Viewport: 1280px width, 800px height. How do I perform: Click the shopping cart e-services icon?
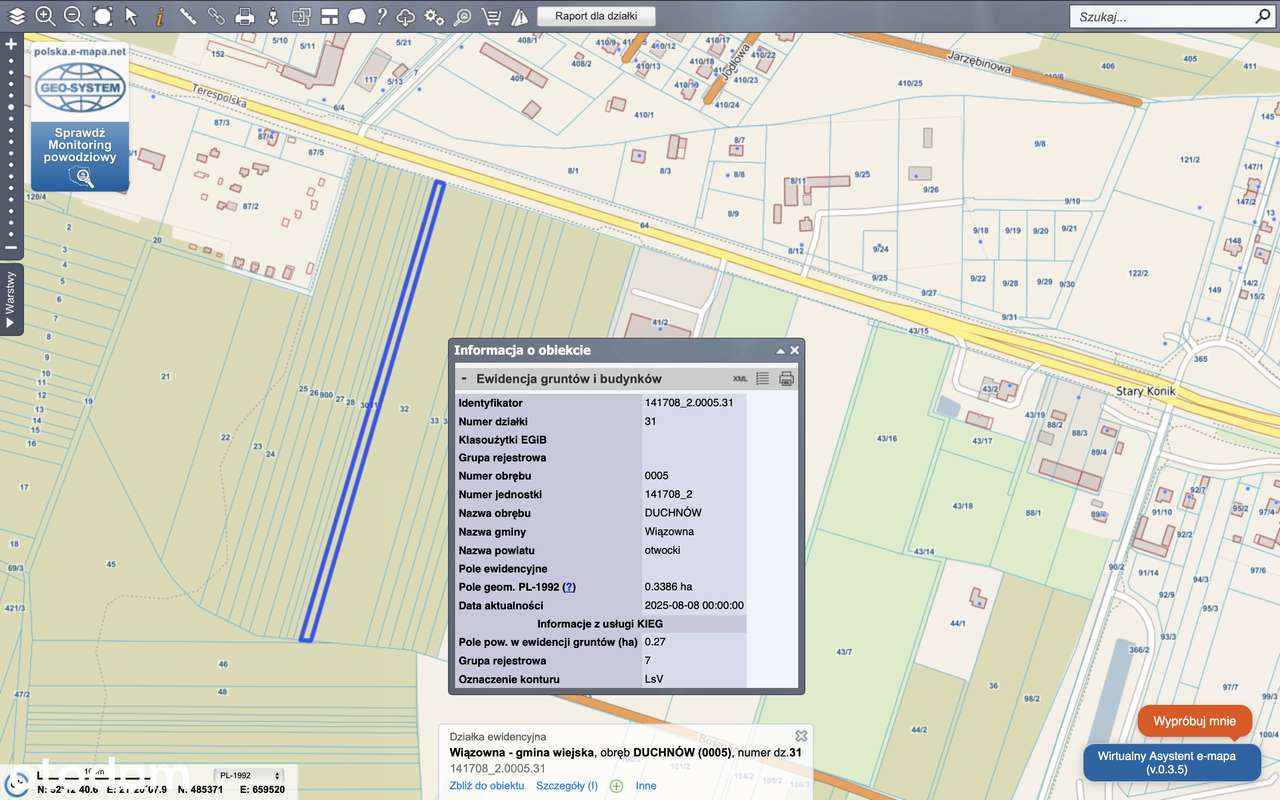(x=491, y=16)
